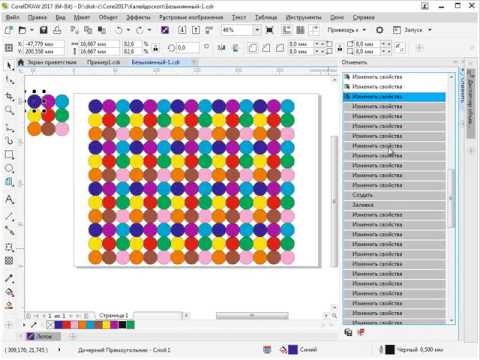Click the Paste icon
The image size is (480, 360).
[x=102, y=30]
